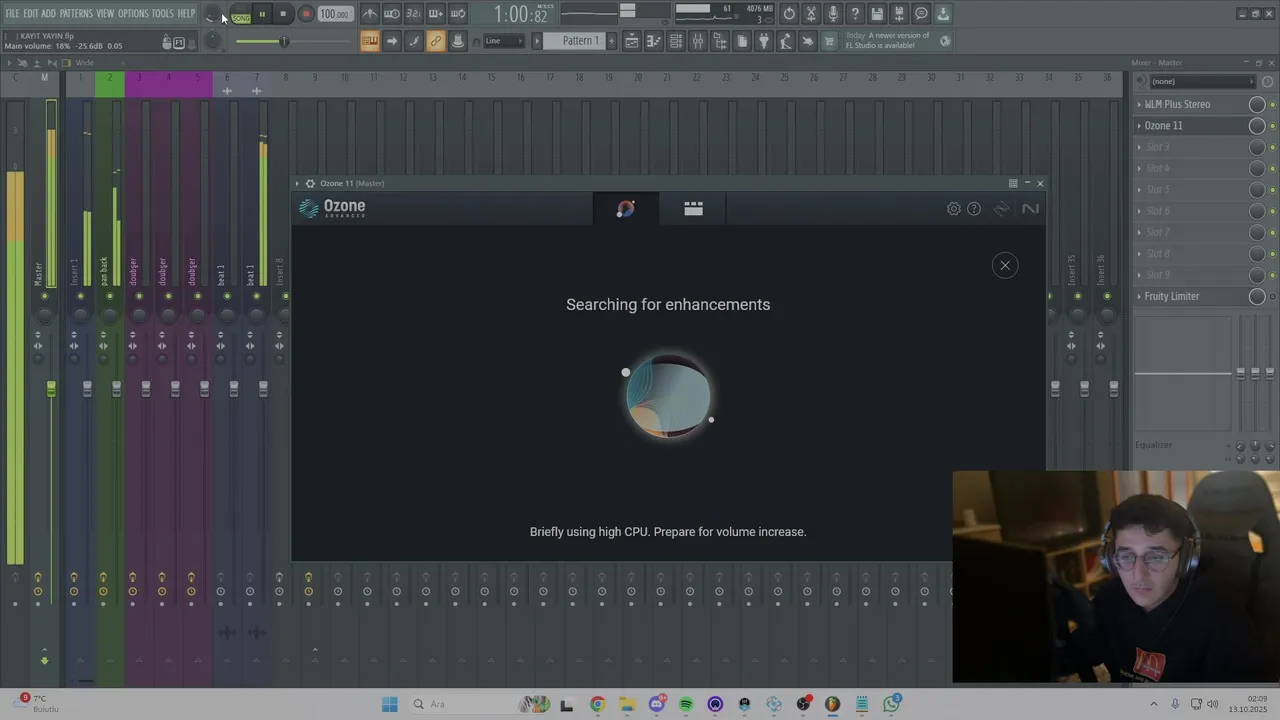Expand the WLM Plus Stereo slot

pos(1139,104)
